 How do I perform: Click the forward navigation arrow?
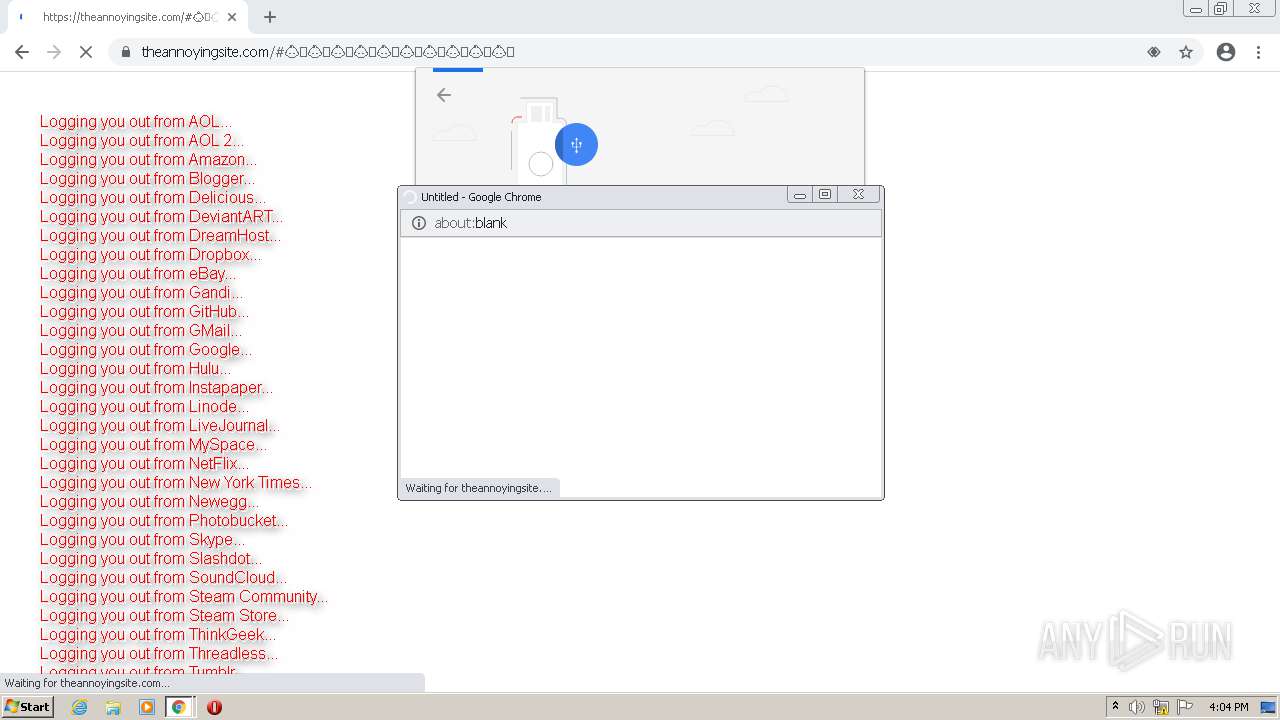point(54,52)
